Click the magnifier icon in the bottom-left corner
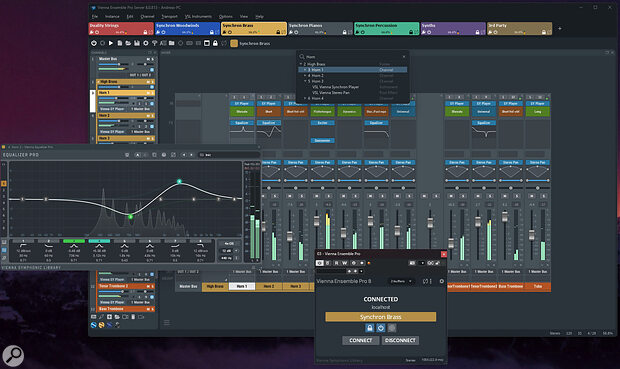The width and height of the screenshot is (620, 369). [x=13, y=355]
